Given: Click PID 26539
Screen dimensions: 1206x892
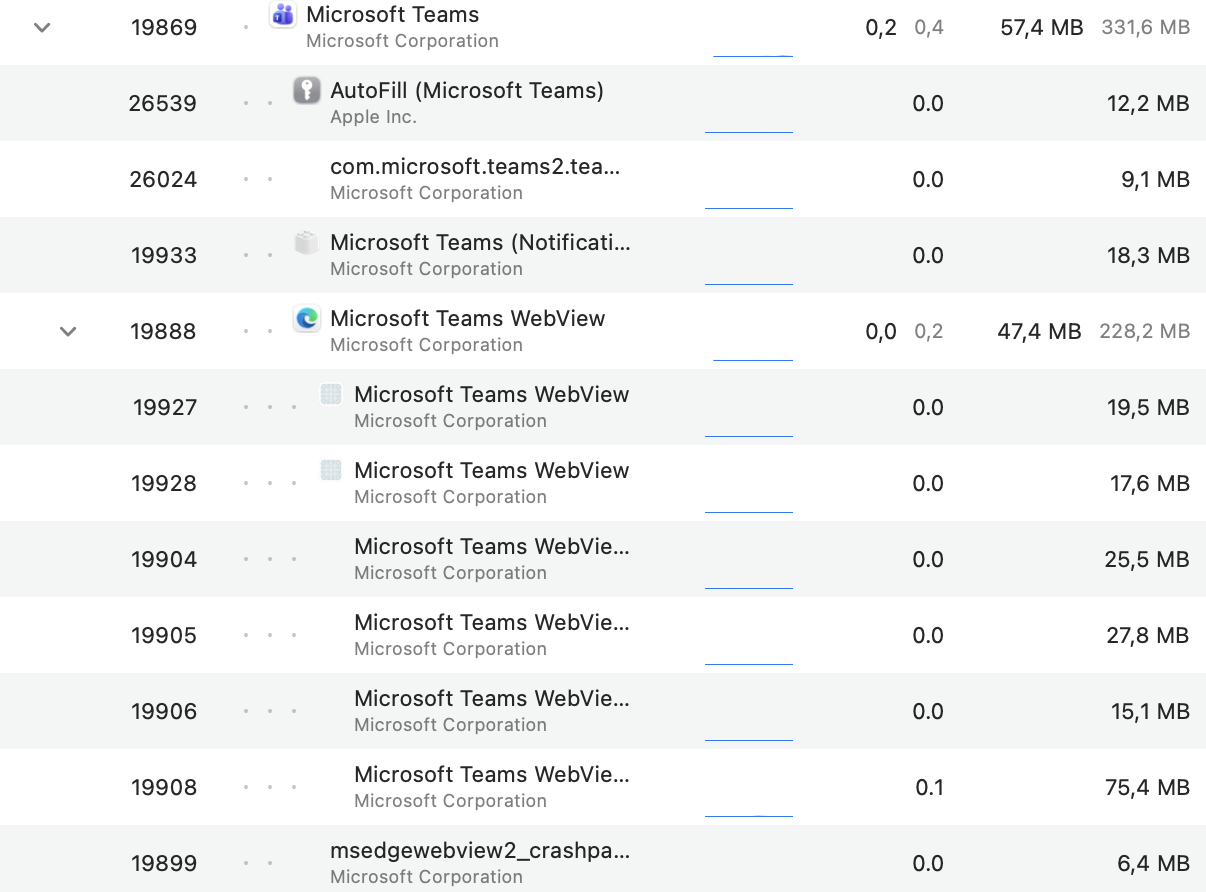Looking at the screenshot, I should pos(163,103).
